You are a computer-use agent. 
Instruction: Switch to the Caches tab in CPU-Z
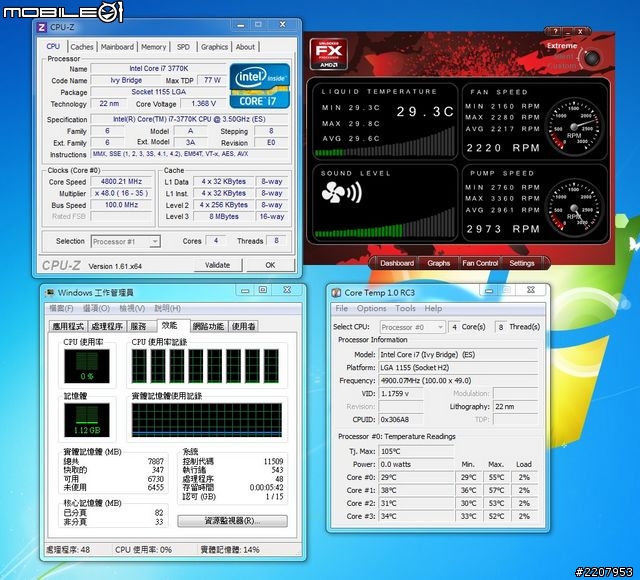(x=82, y=47)
